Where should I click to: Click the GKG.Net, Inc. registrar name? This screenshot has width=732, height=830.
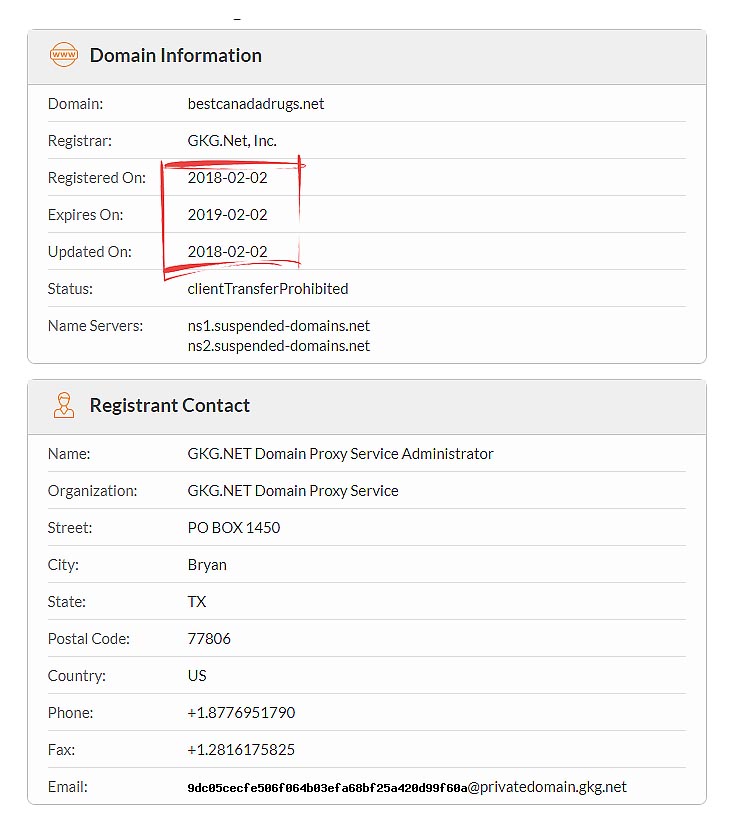232,141
